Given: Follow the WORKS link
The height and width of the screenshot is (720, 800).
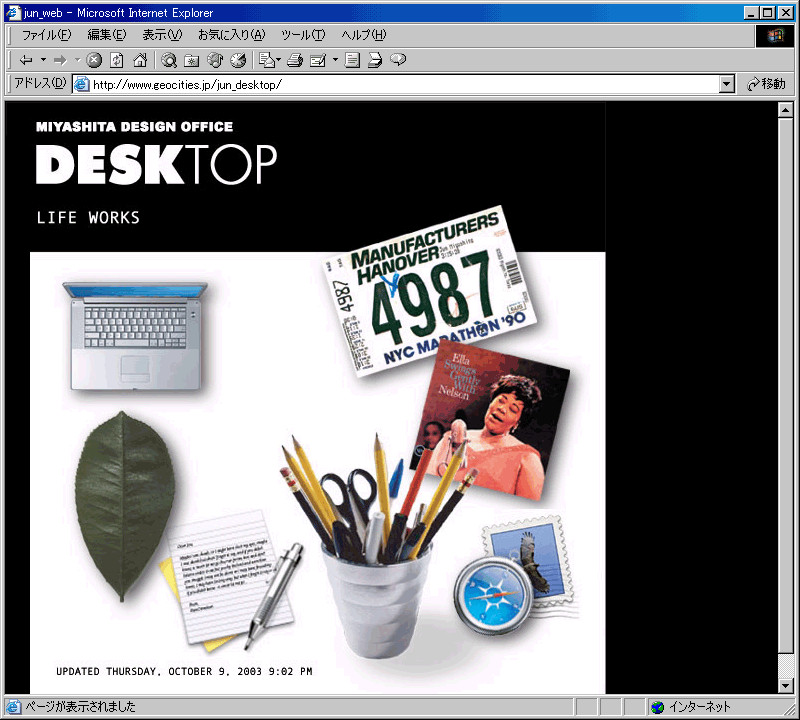Looking at the screenshot, I should [114, 218].
